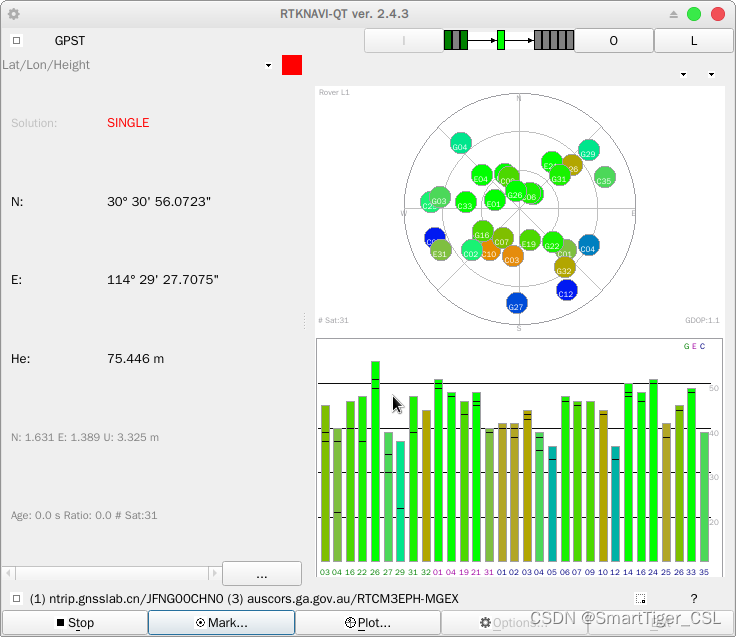
Task: Select satellite C33 in the skyplot
Action: coord(466,202)
